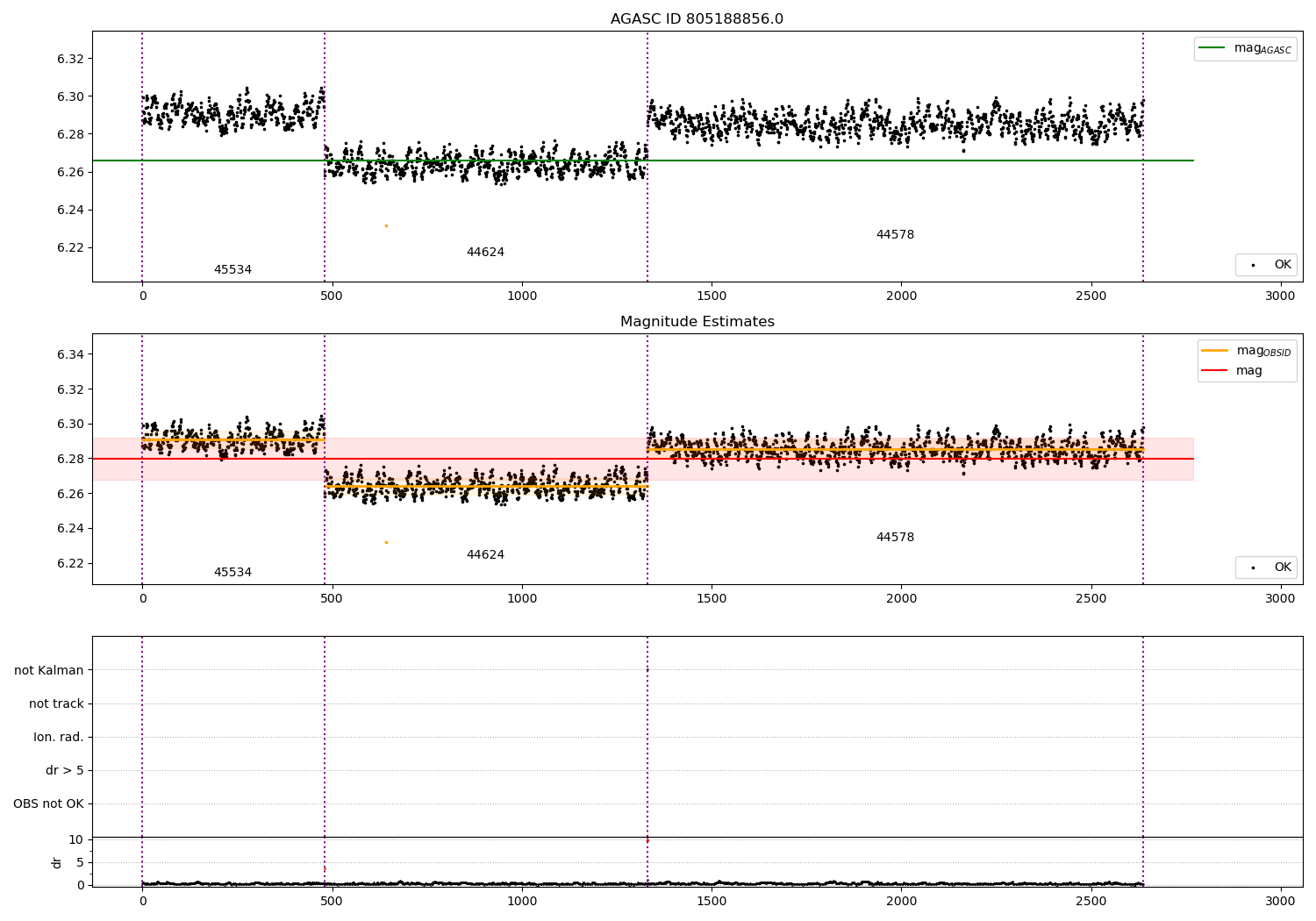Select the not Kalman axis label

pos(49,670)
